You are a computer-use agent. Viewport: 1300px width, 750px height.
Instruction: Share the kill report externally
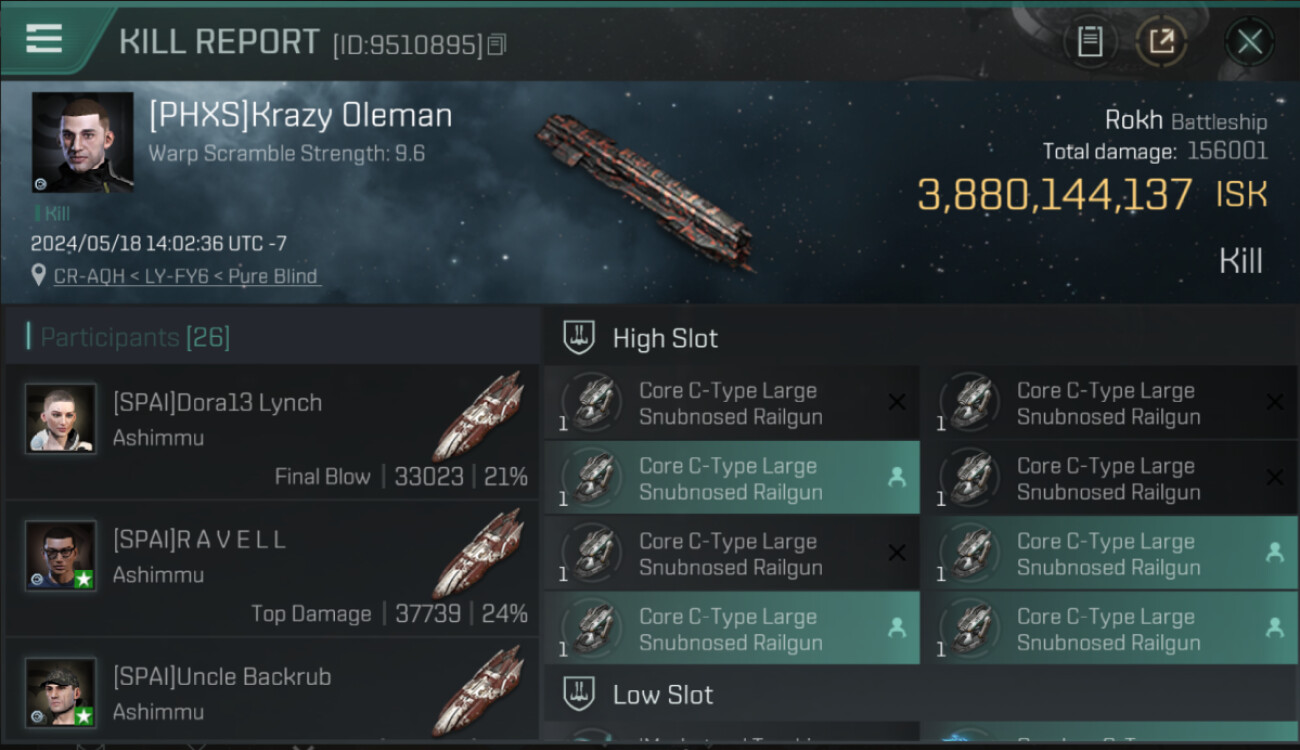[1161, 42]
